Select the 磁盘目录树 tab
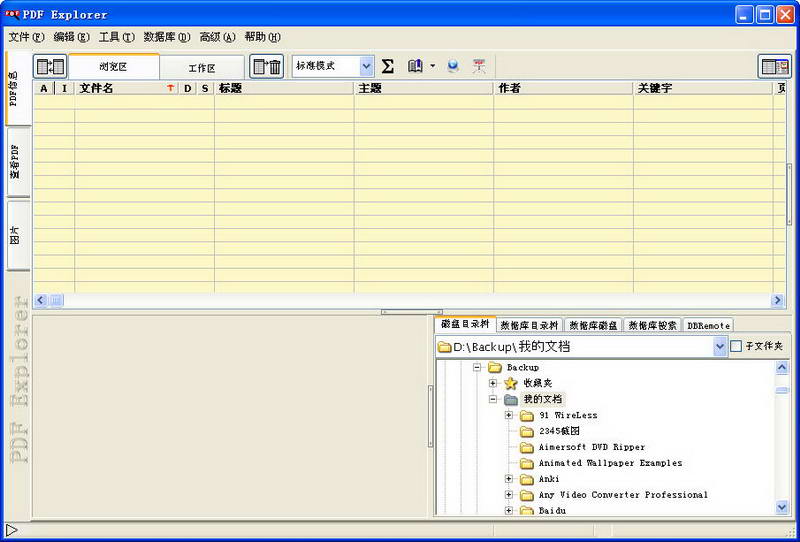 pyautogui.click(x=465, y=324)
